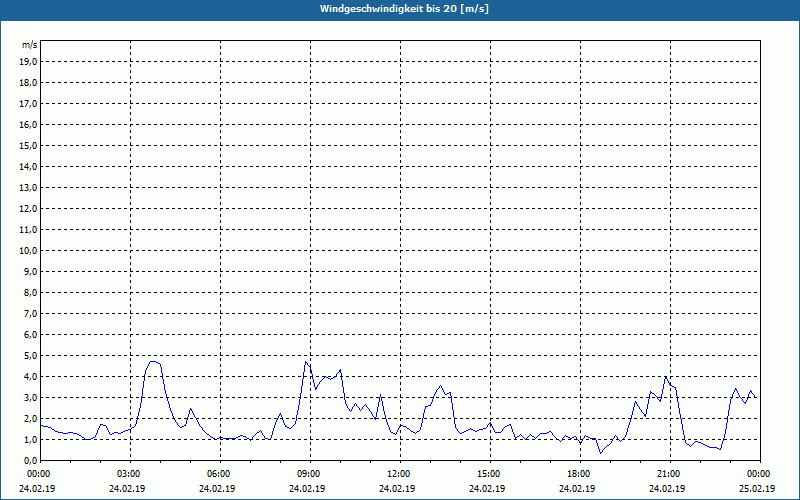The width and height of the screenshot is (800, 500).
Task: Click the 0,0 origin label on the y-axis
Action: (30, 461)
